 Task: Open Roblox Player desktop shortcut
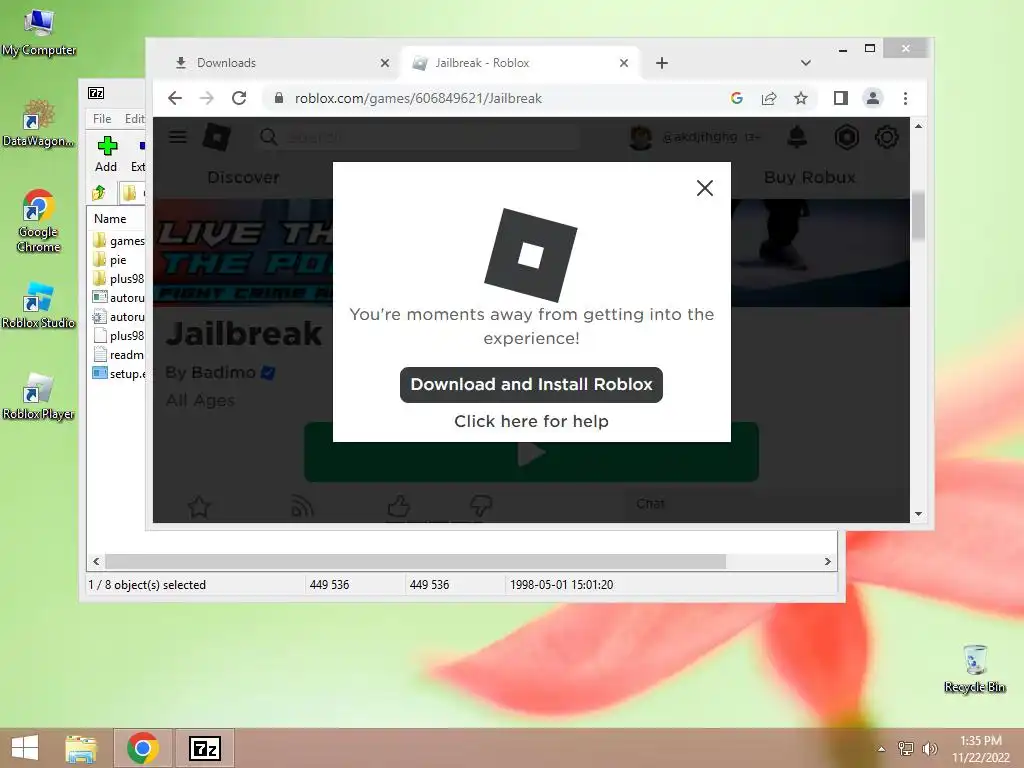point(39,396)
